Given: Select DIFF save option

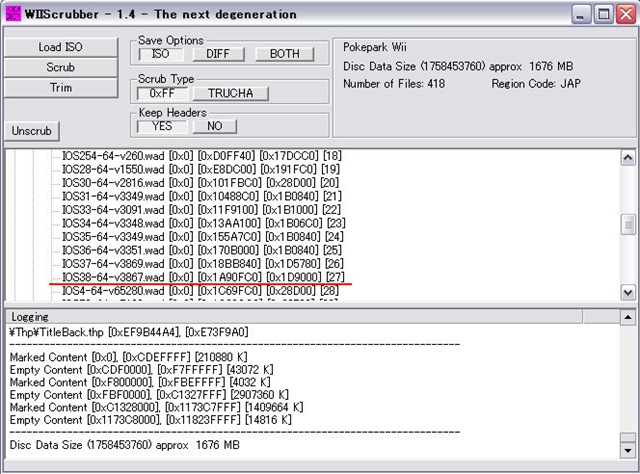Looking at the screenshot, I should (x=218, y=54).
